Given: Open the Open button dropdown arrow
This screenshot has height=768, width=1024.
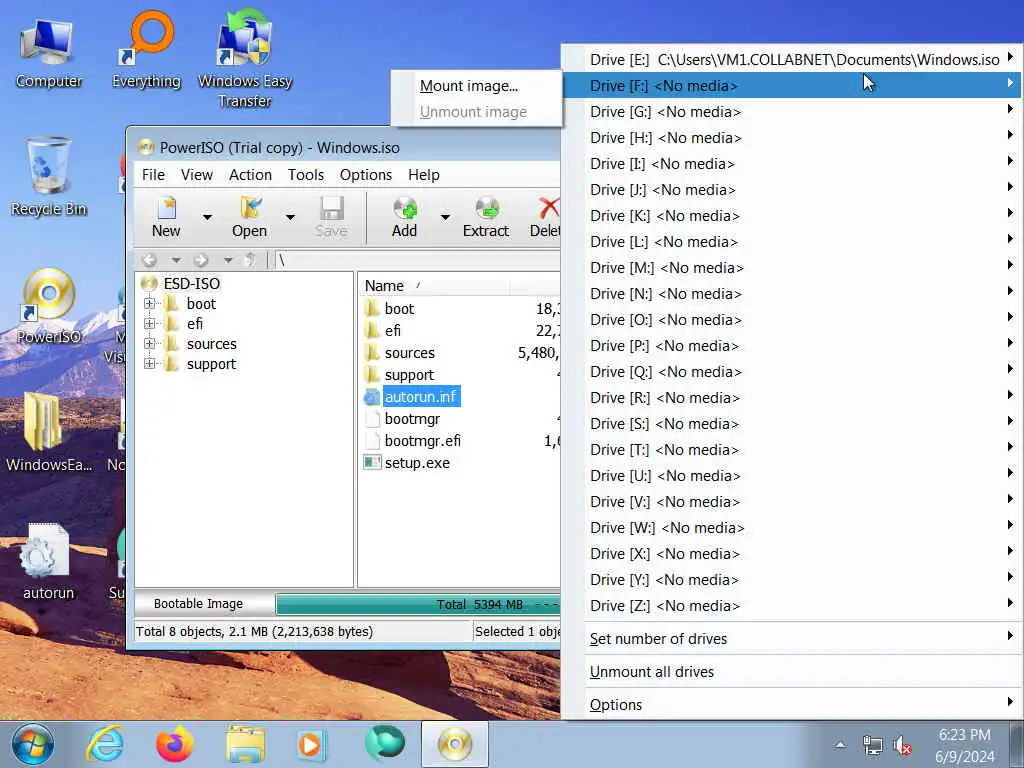Looking at the screenshot, I should coord(291,217).
